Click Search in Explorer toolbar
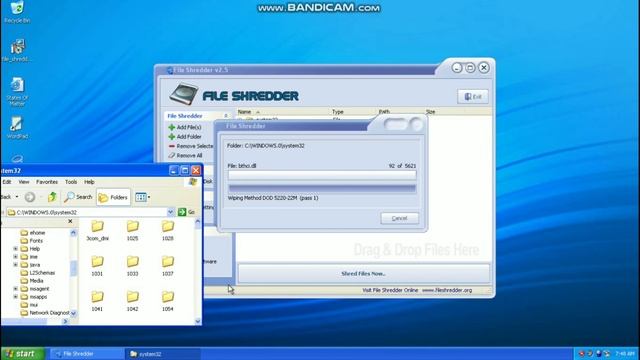 pos(78,197)
